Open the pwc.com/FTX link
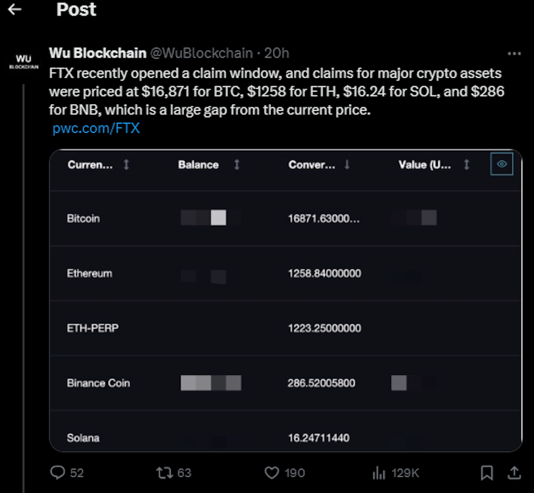The image size is (534, 493). [x=96, y=128]
